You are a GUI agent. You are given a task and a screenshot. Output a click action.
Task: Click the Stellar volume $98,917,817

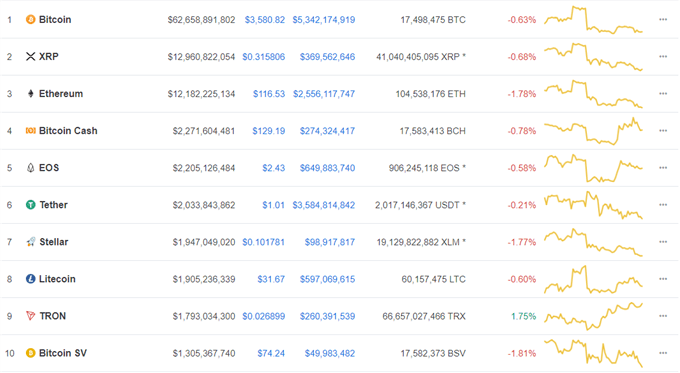pyautogui.click(x=330, y=242)
